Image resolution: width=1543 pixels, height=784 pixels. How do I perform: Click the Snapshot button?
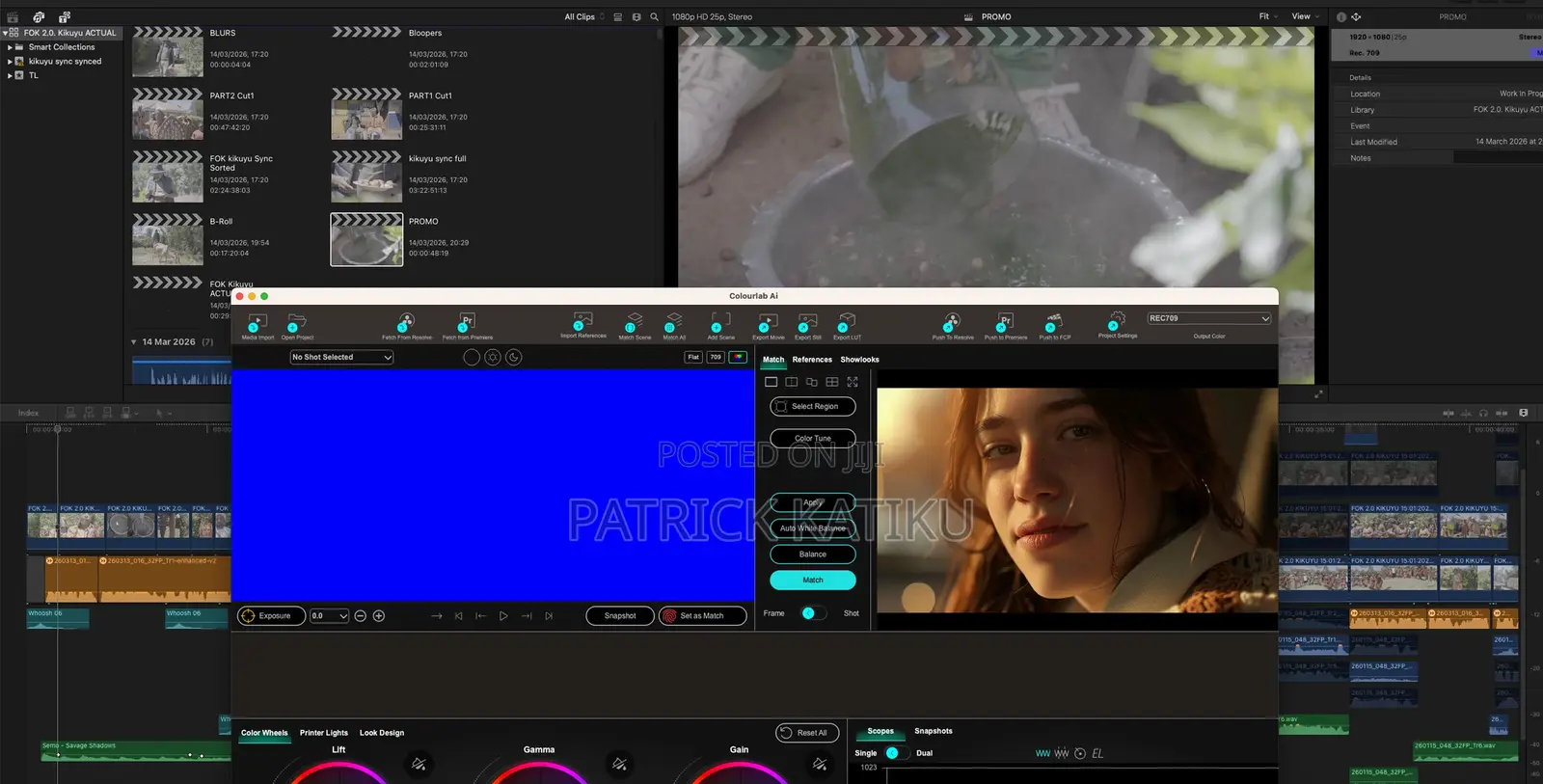[620, 615]
